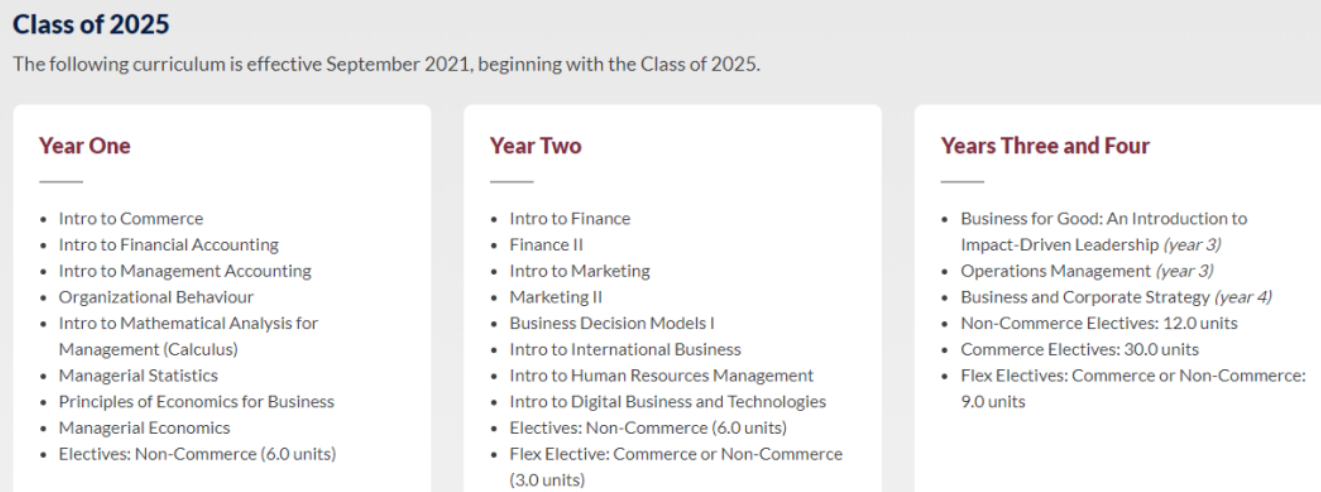Viewport: 1321px width, 492px height.
Task: Click Intro to Digital Business and Technologies
Action: pos(667,402)
